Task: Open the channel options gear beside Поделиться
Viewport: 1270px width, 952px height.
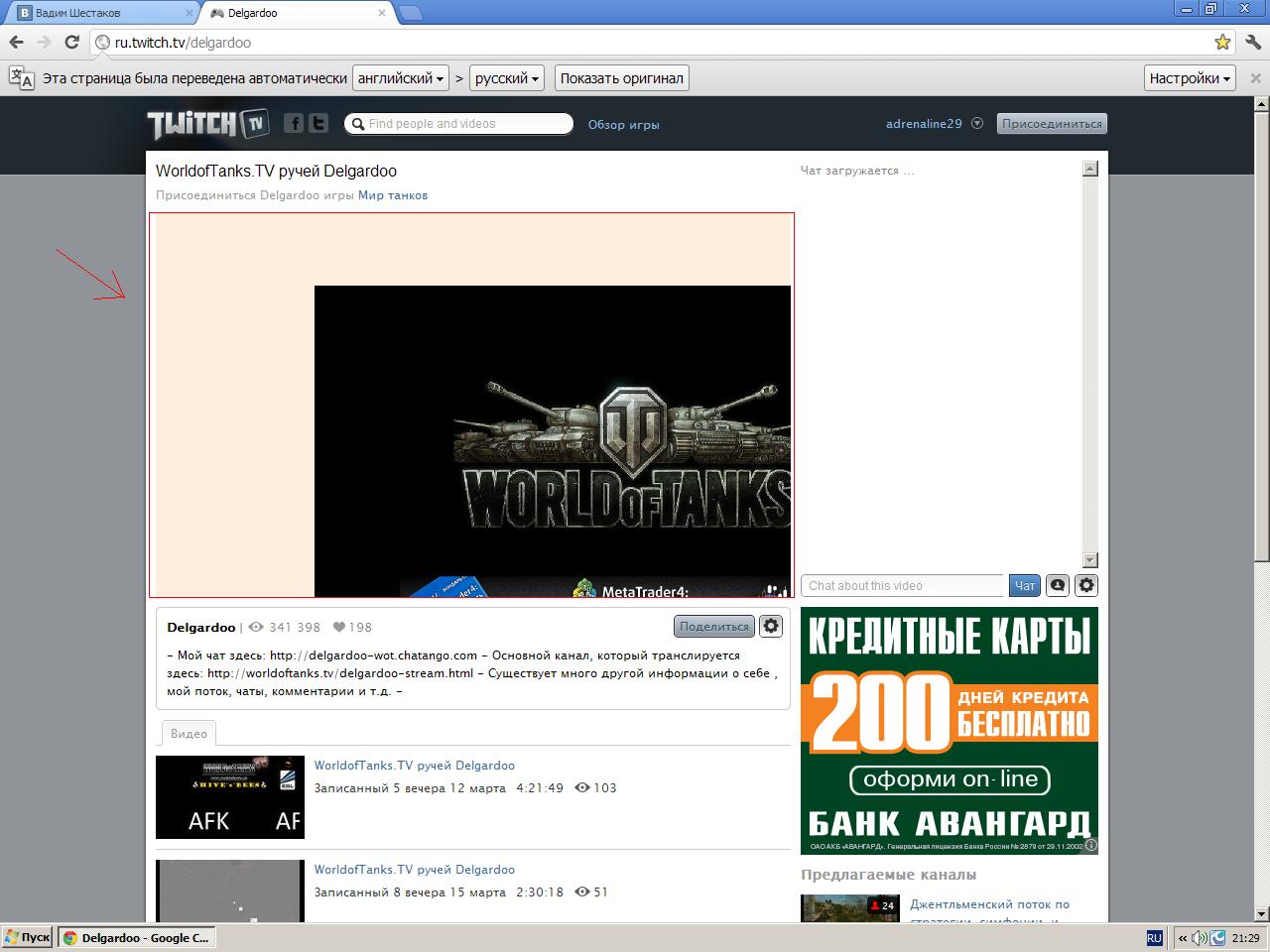Action: (x=771, y=626)
